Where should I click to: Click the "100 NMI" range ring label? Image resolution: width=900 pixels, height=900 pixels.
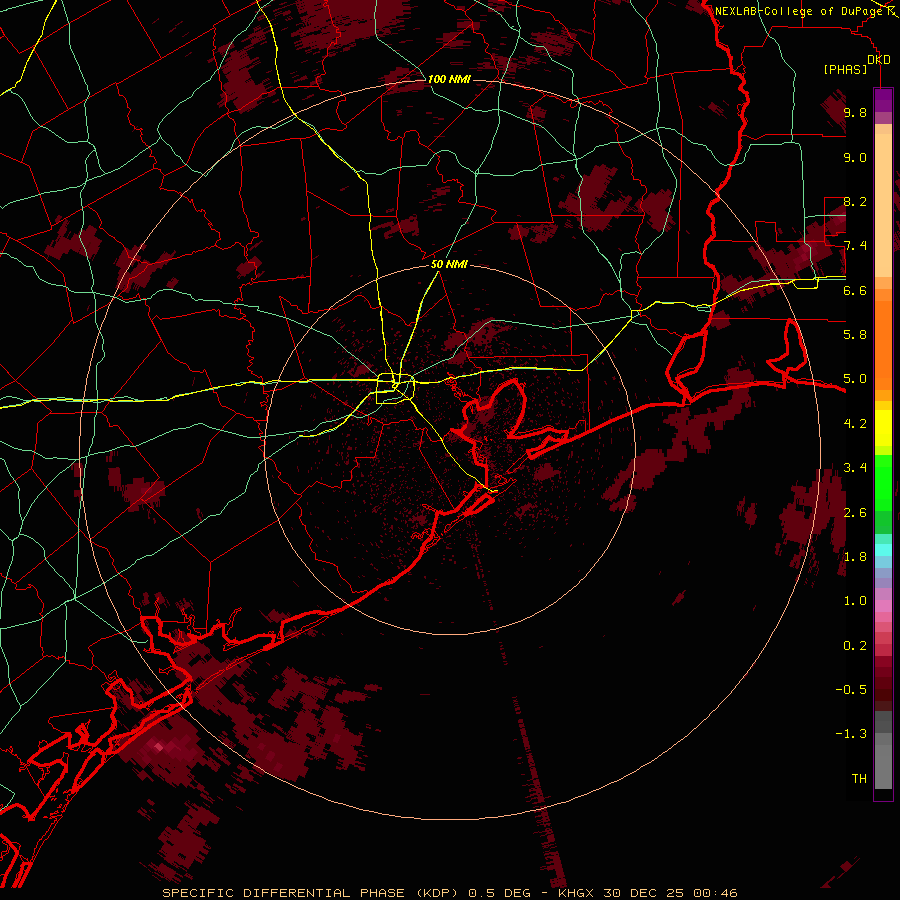point(449,79)
